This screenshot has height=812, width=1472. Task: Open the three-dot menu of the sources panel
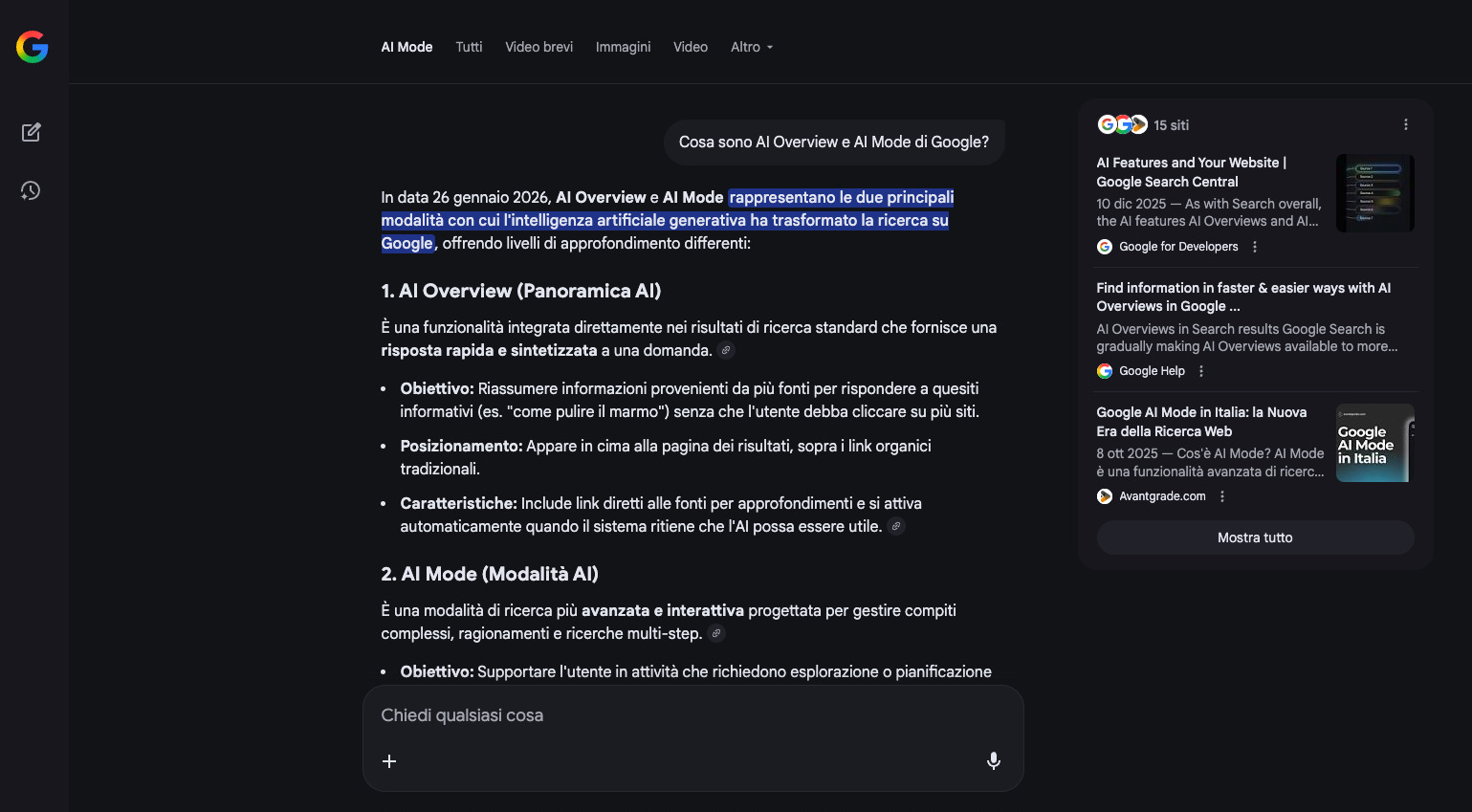click(1405, 124)
